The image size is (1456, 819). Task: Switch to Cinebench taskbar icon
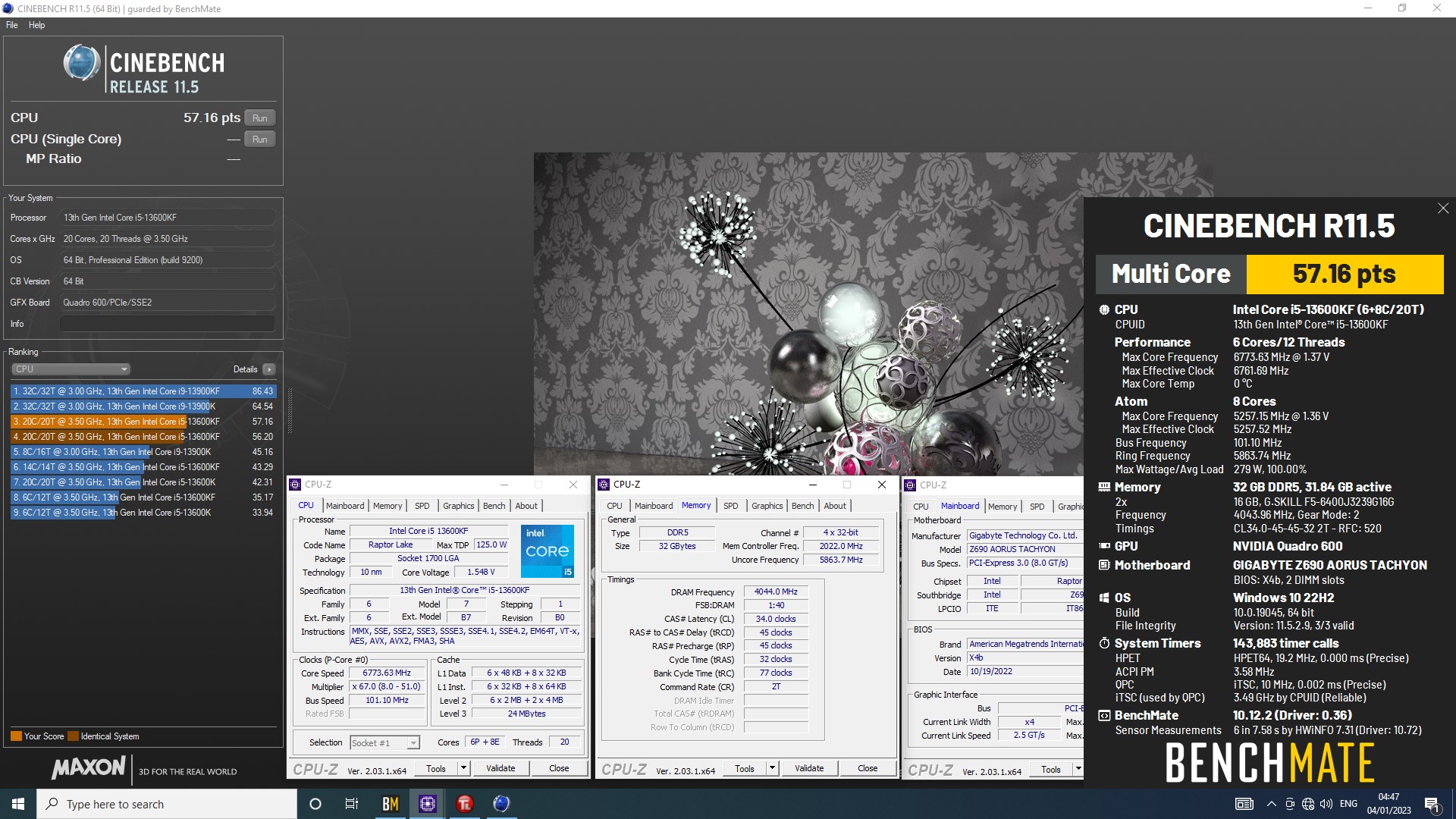tap(501, 804)
